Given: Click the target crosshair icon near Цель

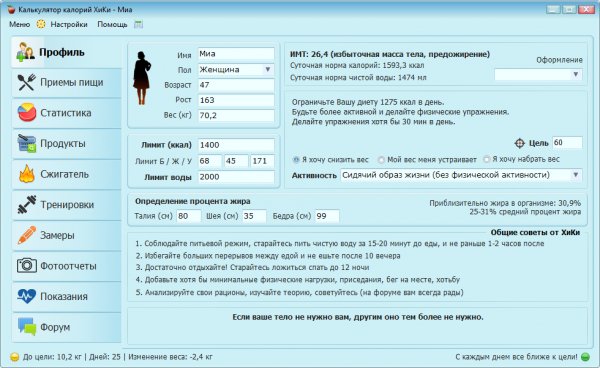Looking at the screenshot, I should (x=519, y=143).
